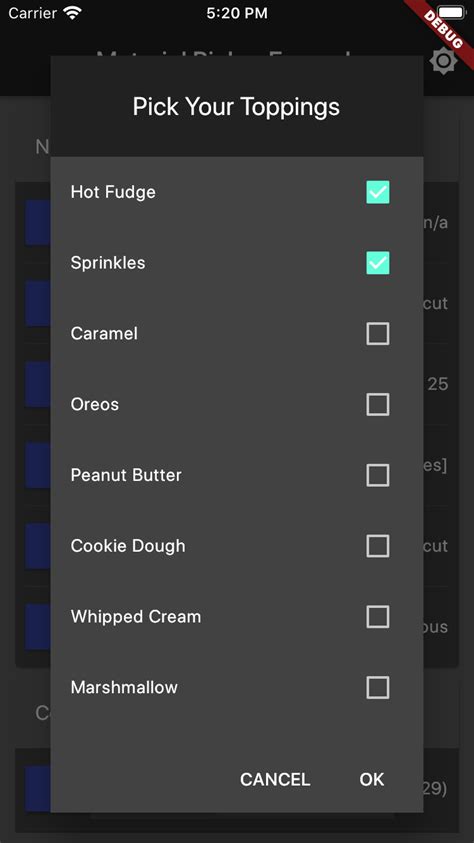The image size is (474, 843).
Task: Toggle the Whipped Cream checkbox on
Action: [x=378, y=617]
